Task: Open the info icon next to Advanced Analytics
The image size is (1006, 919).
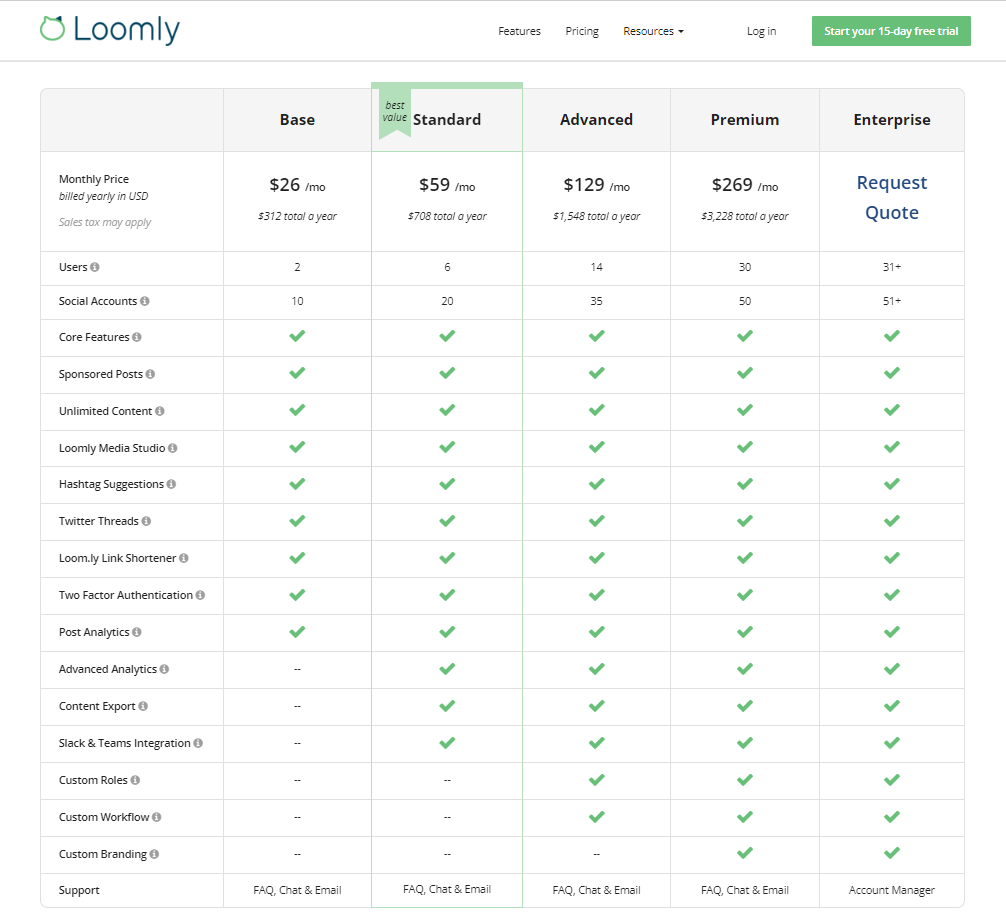Action: coord(164,669)
